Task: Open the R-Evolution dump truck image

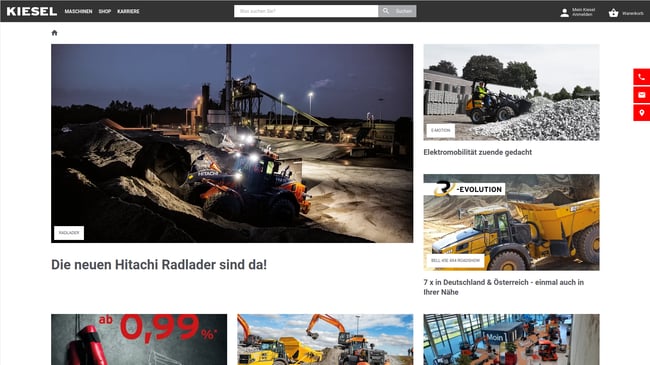Action: (512, 222)
